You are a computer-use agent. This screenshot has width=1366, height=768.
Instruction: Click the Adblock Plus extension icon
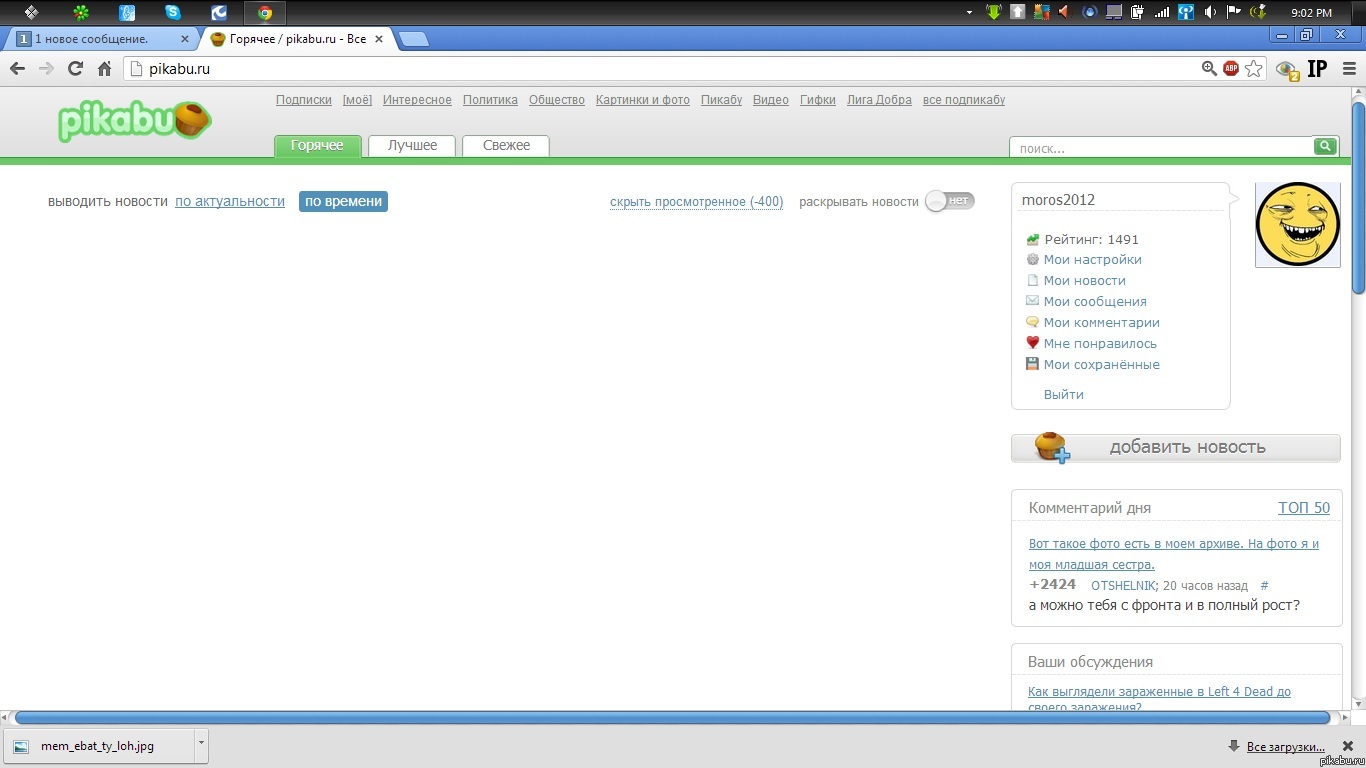(1231, 69)
